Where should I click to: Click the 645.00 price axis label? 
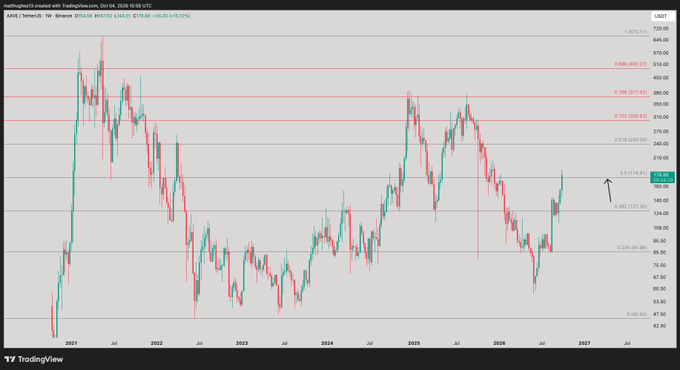[x=661, y=40]
